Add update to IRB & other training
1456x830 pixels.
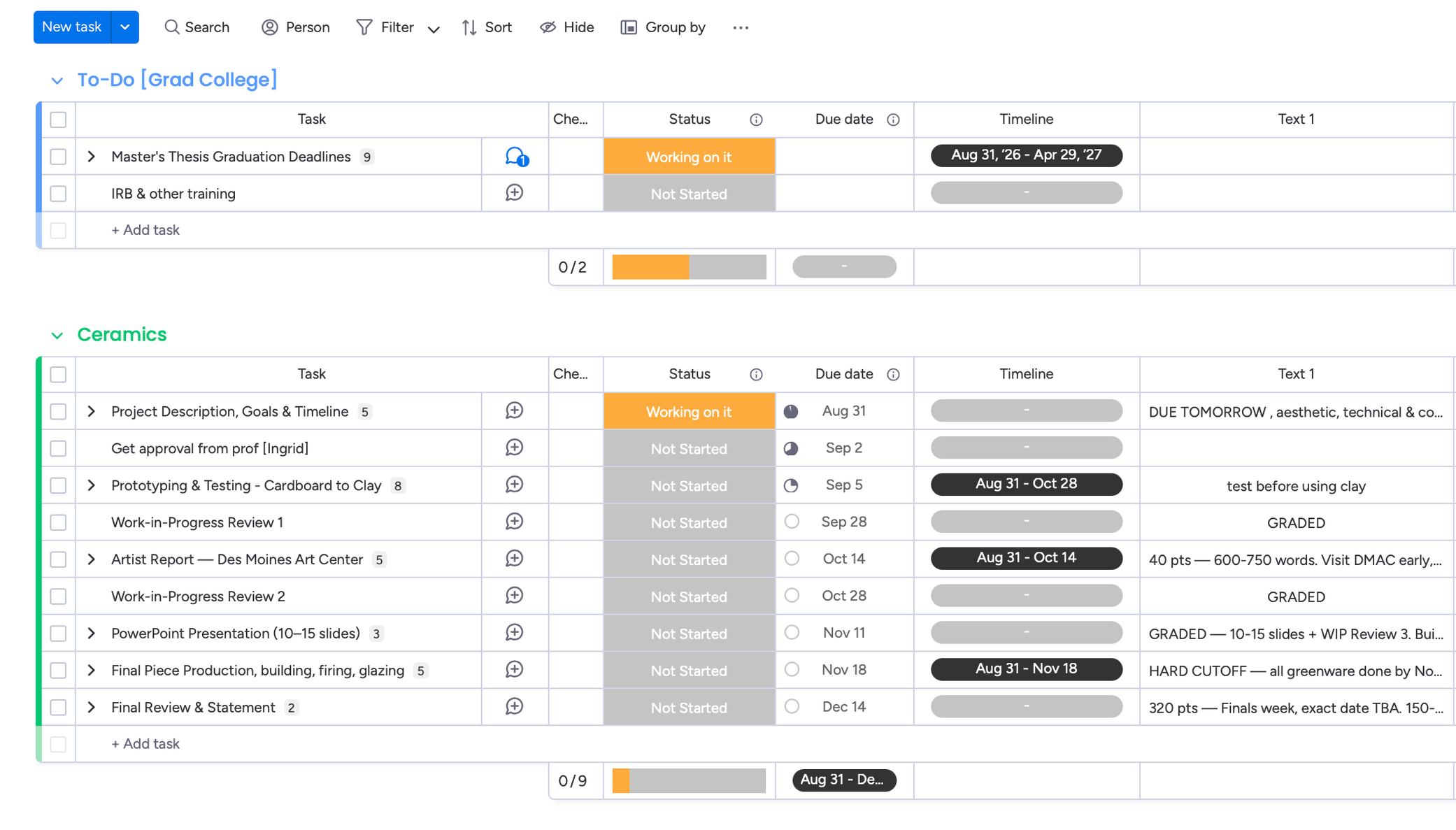(515, 193)
